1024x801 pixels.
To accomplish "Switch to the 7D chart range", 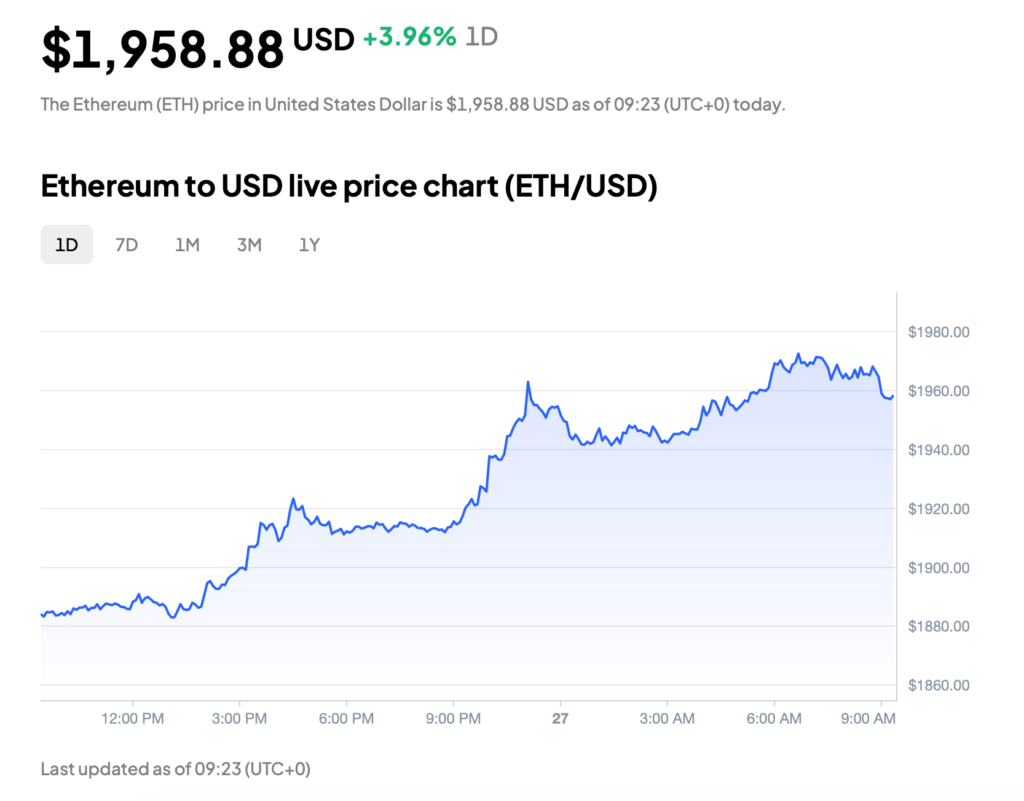I will [127, 245].
